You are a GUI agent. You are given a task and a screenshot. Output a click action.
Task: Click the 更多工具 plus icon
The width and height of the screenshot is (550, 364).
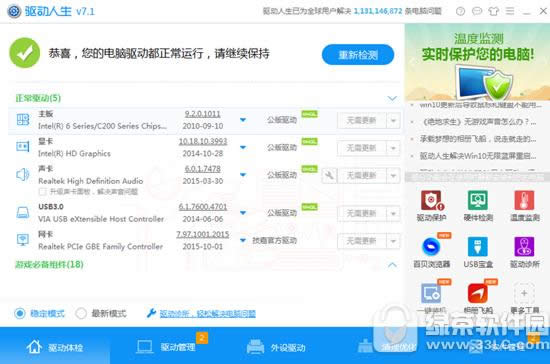(x=524, y=293)
